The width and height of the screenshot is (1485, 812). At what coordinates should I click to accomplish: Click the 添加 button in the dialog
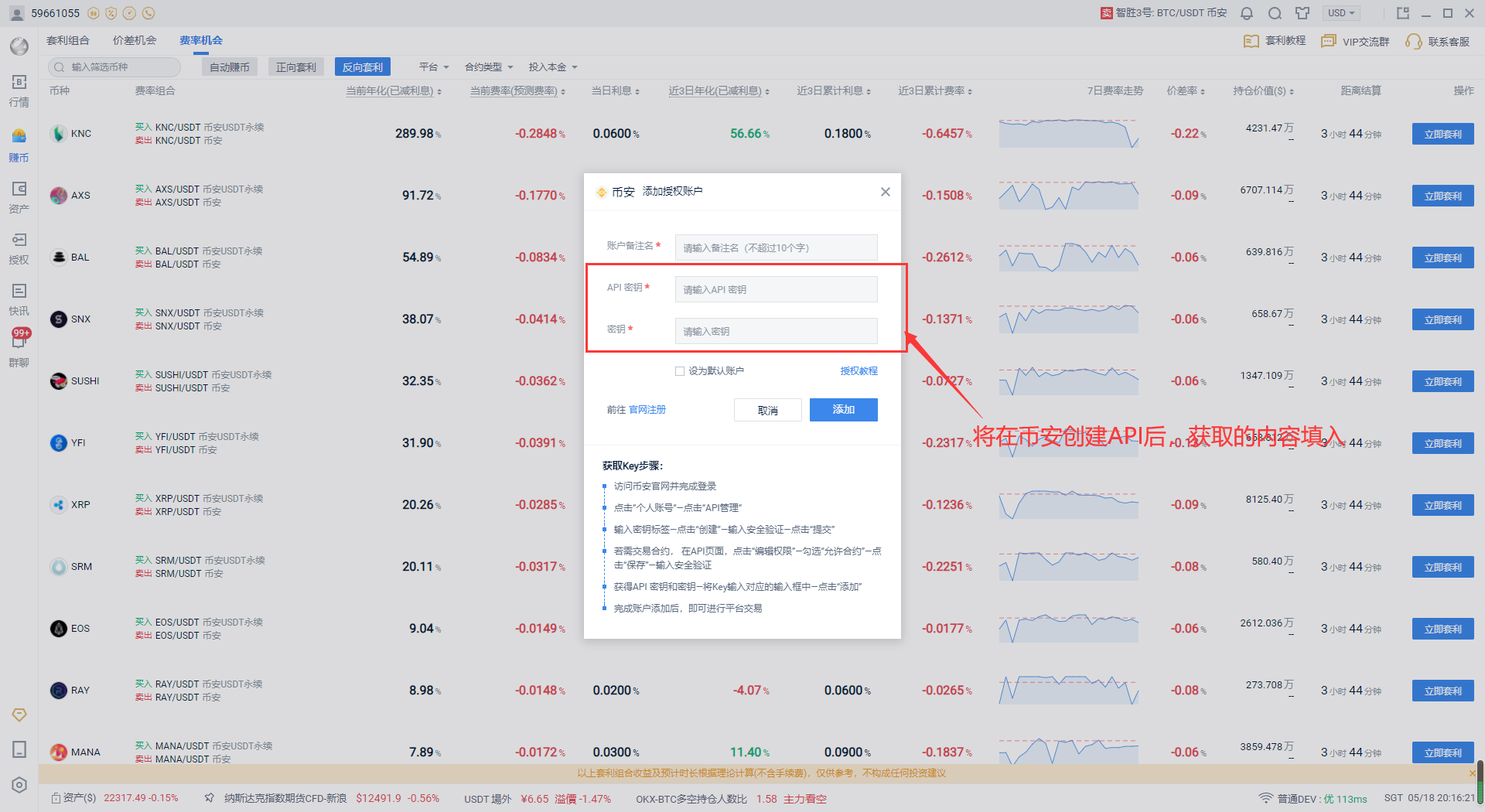(844, 410)
